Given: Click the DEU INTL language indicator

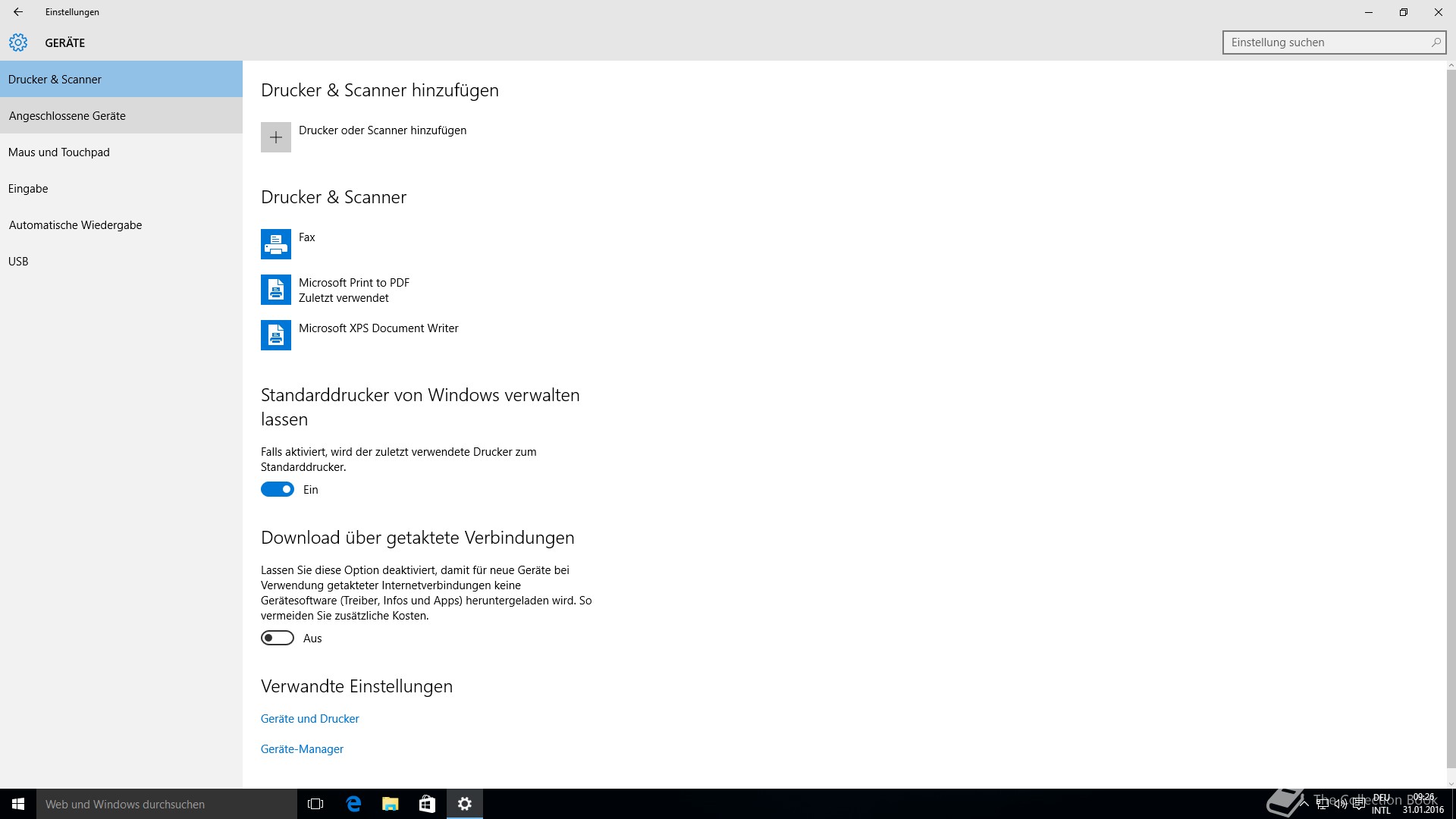Looking at the screenshot, I should (1382, 804).
